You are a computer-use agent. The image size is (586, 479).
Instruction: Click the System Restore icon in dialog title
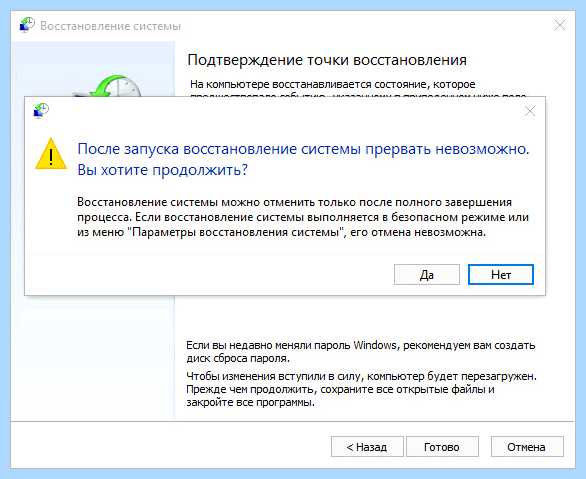41,110
